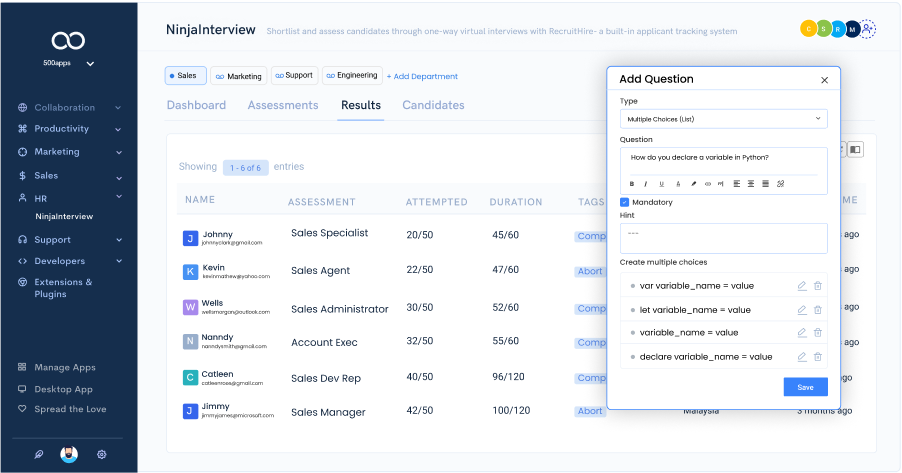
Task: Open settings gear in sidebar footer
Action: coord(102,454)
